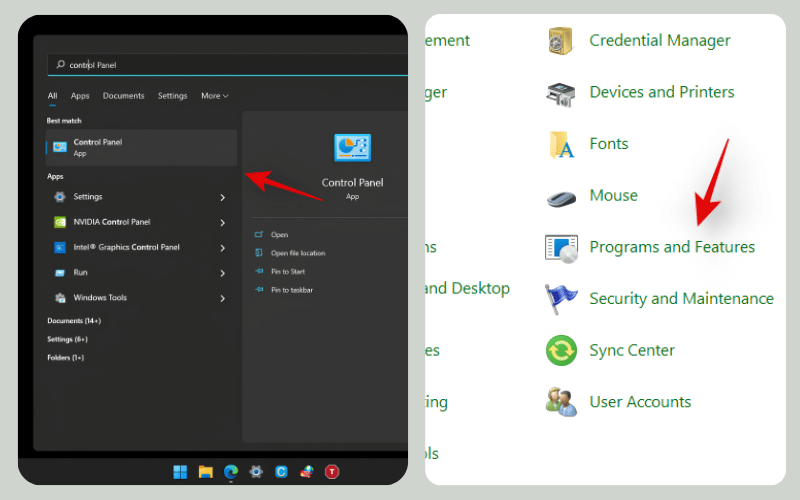Screen dimensions: 800x500
Task: Click the blue C app taskbar icon
Action: pos(281,472)
